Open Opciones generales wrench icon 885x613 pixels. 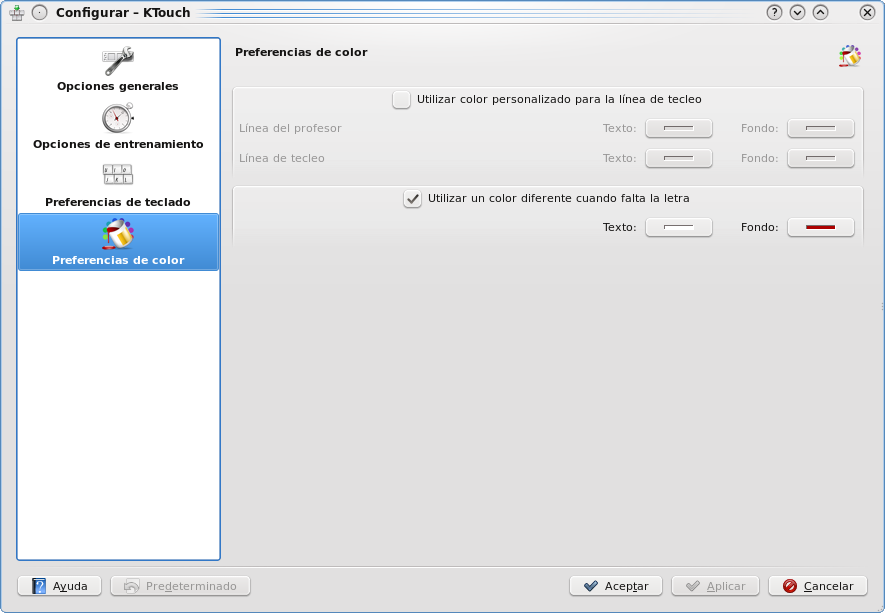(118, 61)
